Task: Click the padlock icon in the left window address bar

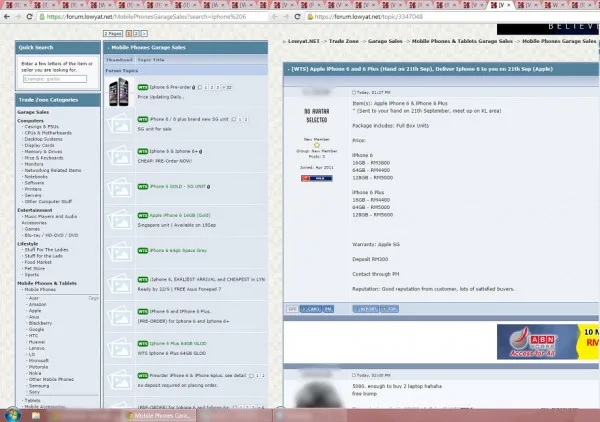Action: (x=42, y=17)
